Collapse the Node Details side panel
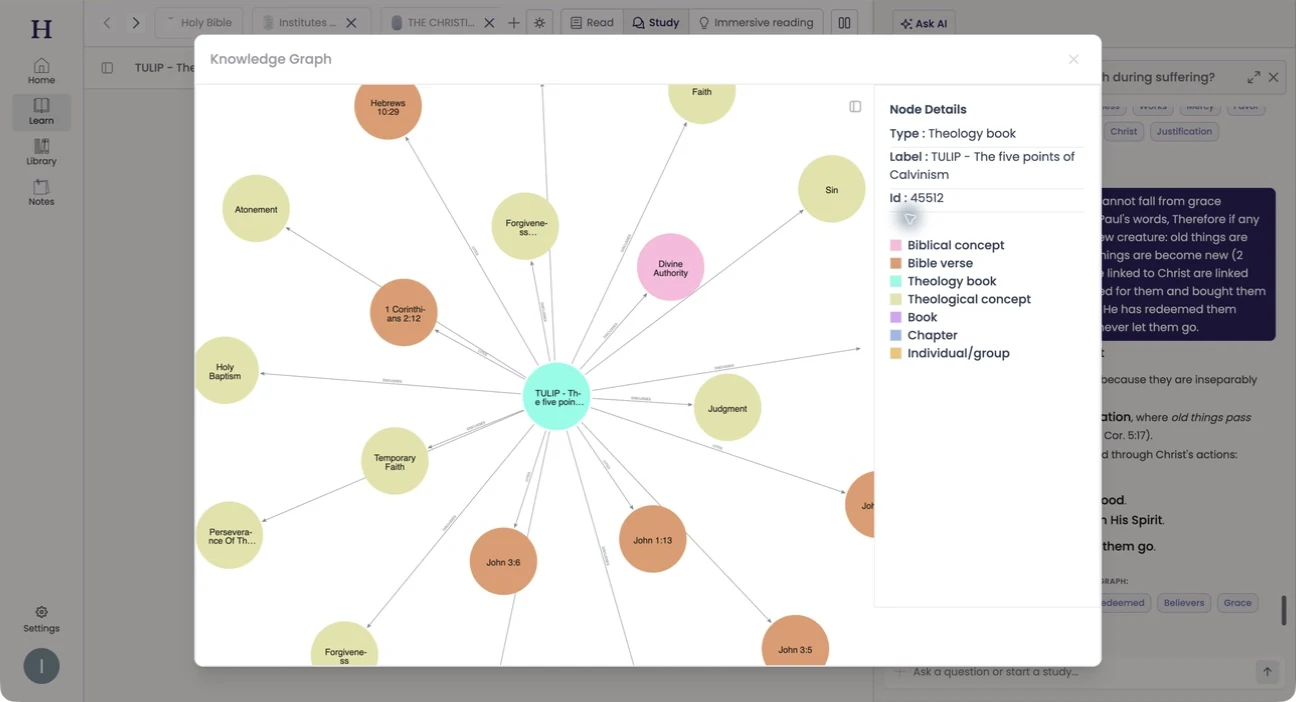Image resolution: width=1296 pixels, height=702 pixels. click(855, 107)
